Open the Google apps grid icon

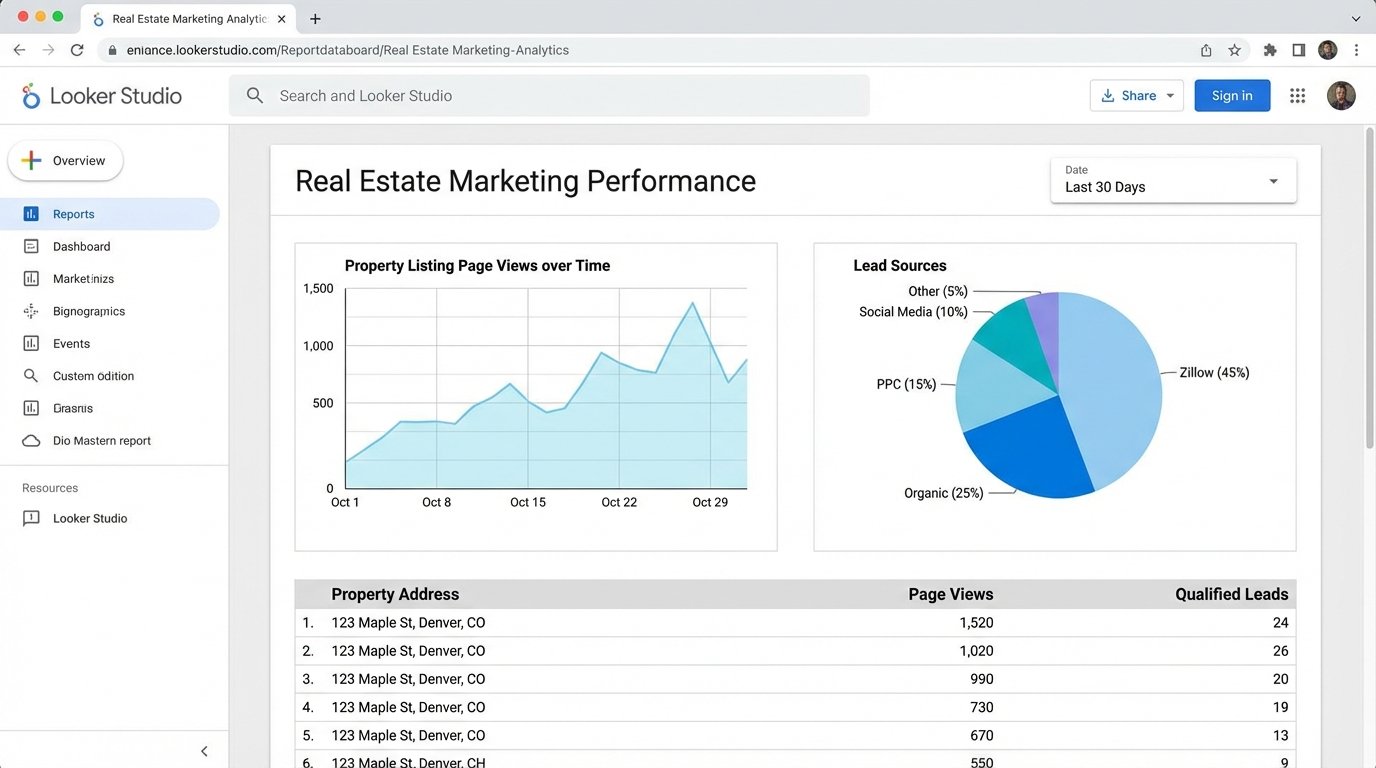coord(1297,95)
